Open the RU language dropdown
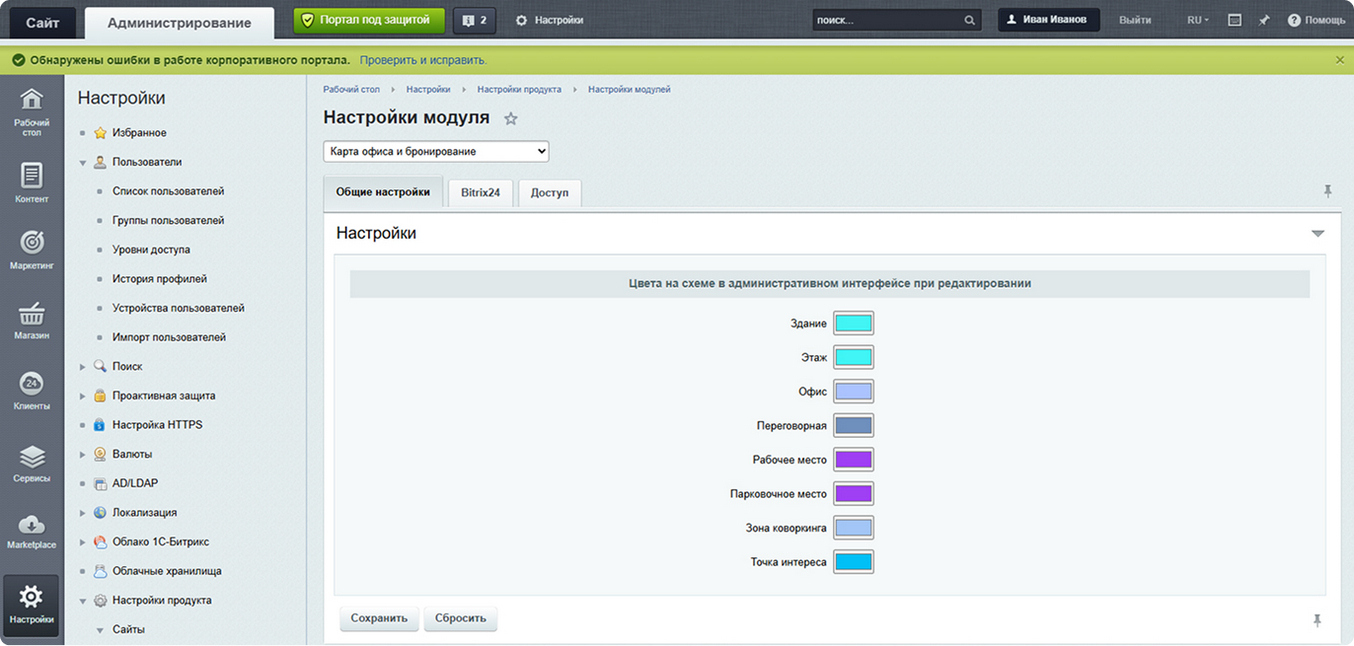The width and height of the screenshot is (1354, 646). coord(1198,20)
